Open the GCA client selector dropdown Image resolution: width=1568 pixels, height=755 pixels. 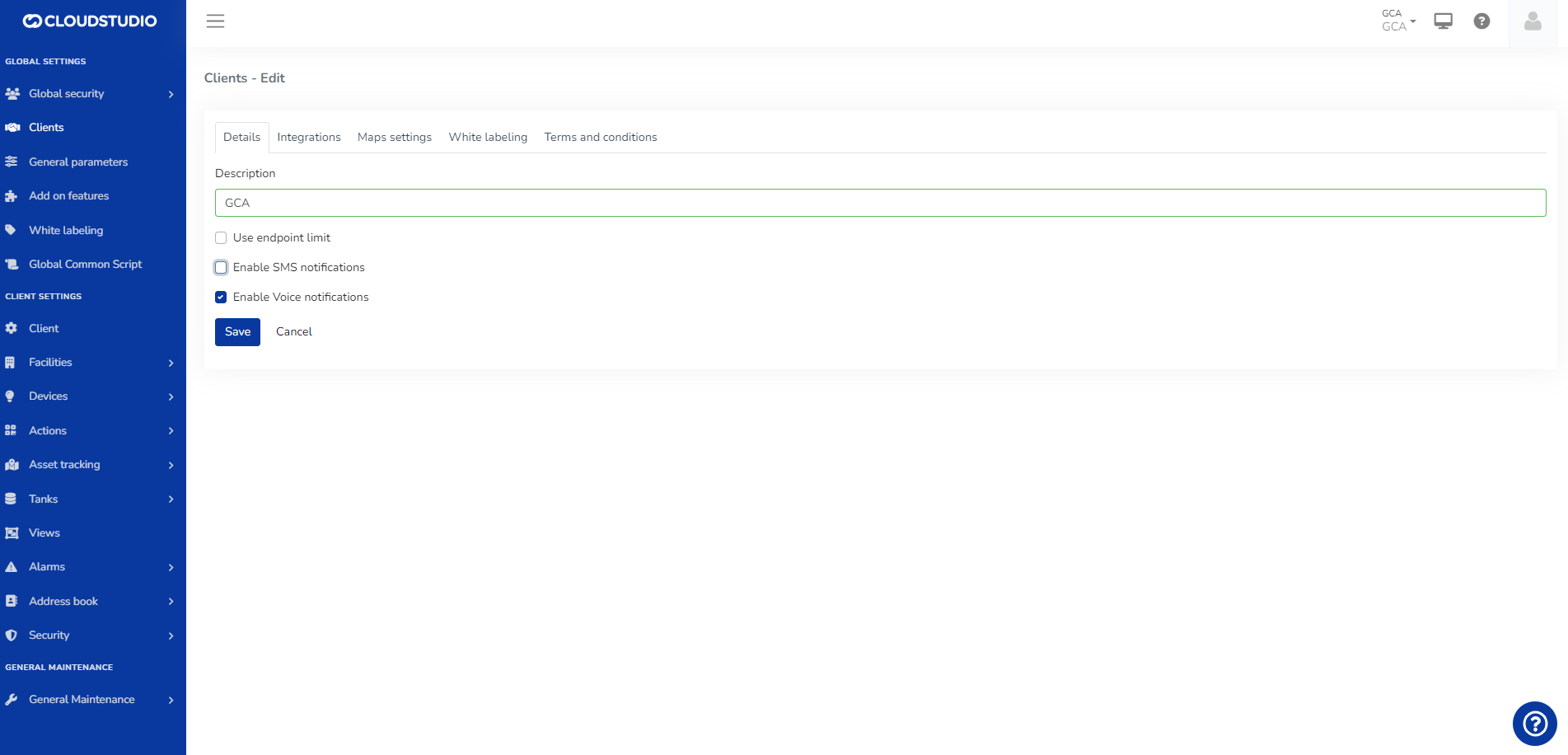(1398, 21)
